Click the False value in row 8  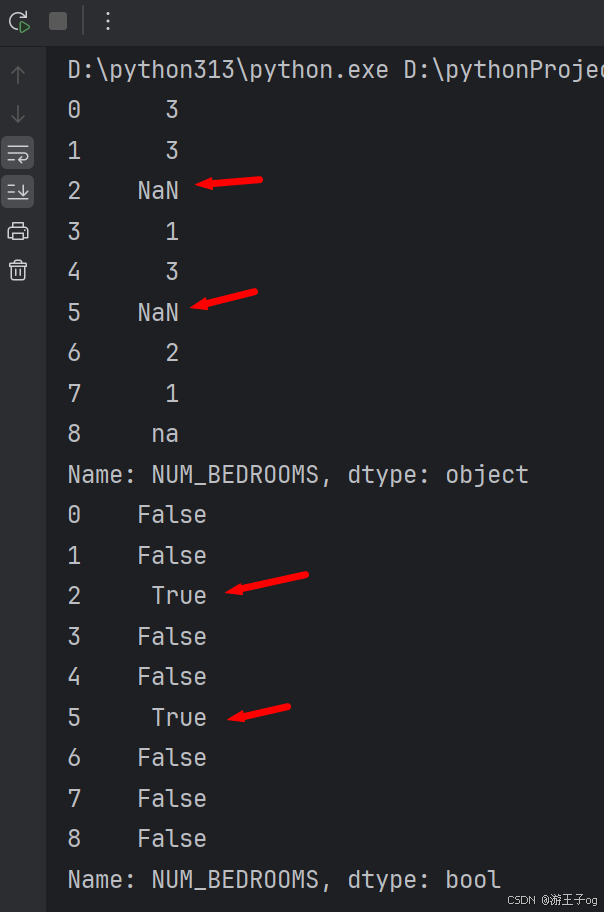(172, 838)
